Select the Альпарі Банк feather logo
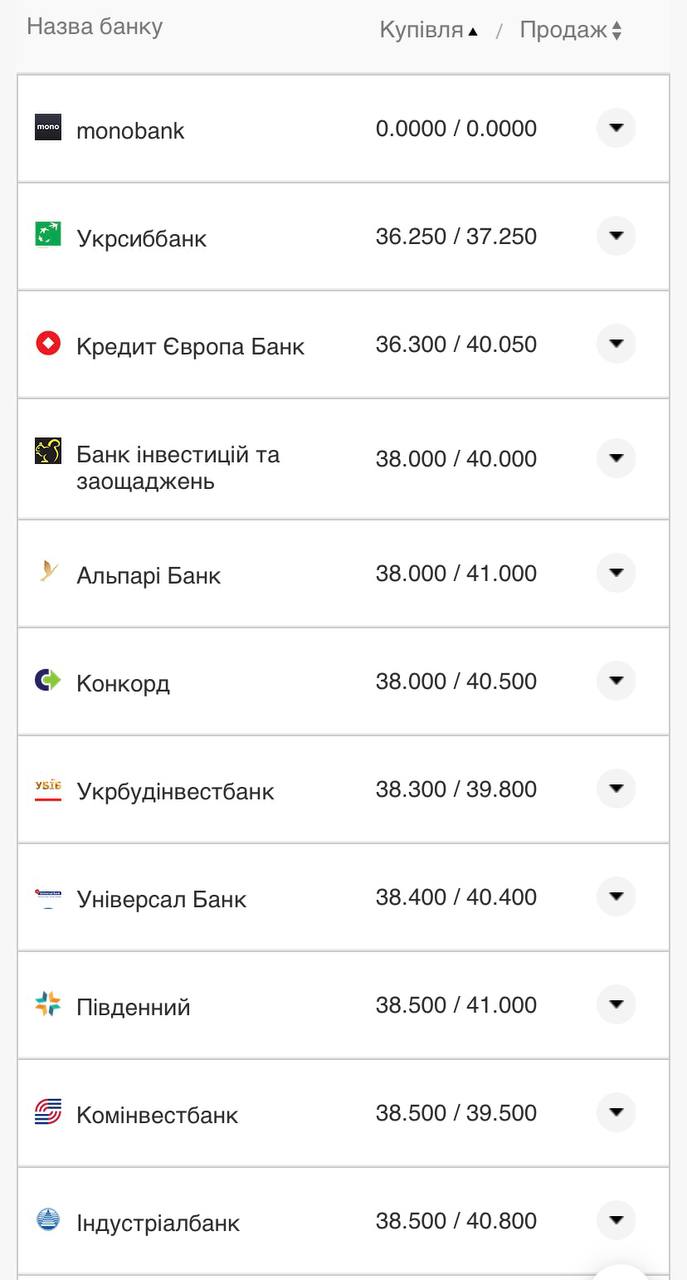The height and width of the screenshot is (1280, 687). point(49,573)
